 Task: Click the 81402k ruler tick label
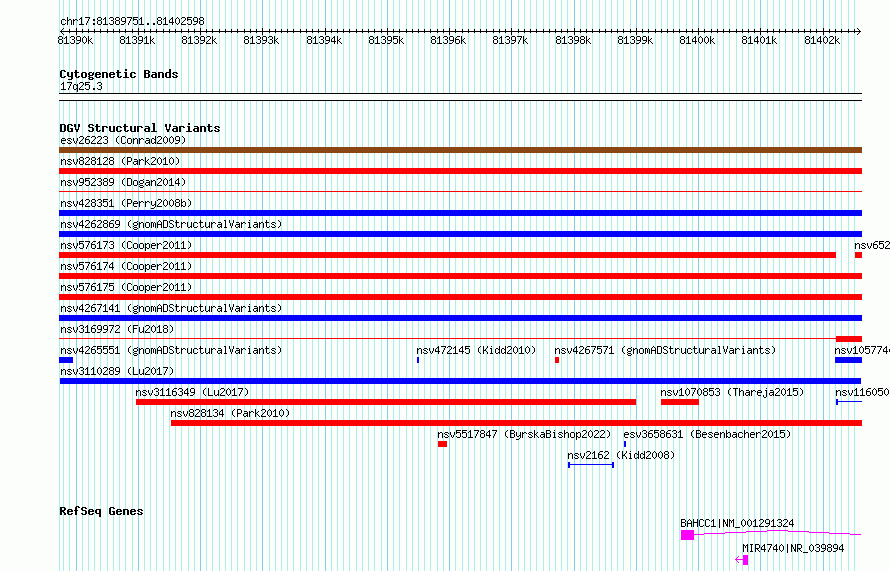click(822, 40)
